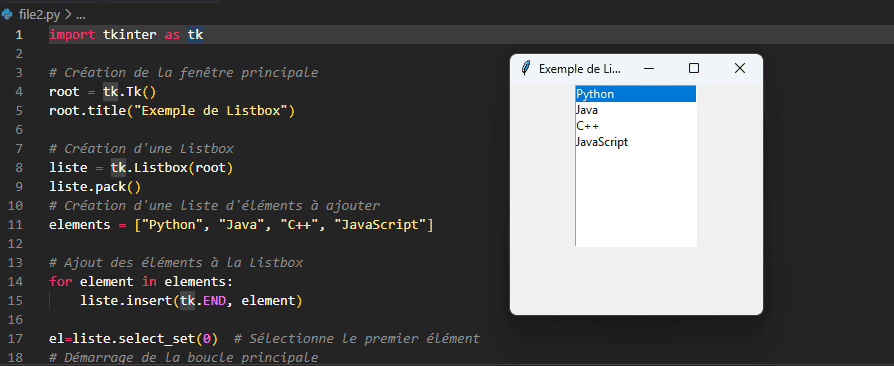This screenshot has height=366, width=894.
Task: Click 'liste.insert' on line 15
Action: [126, 300]
